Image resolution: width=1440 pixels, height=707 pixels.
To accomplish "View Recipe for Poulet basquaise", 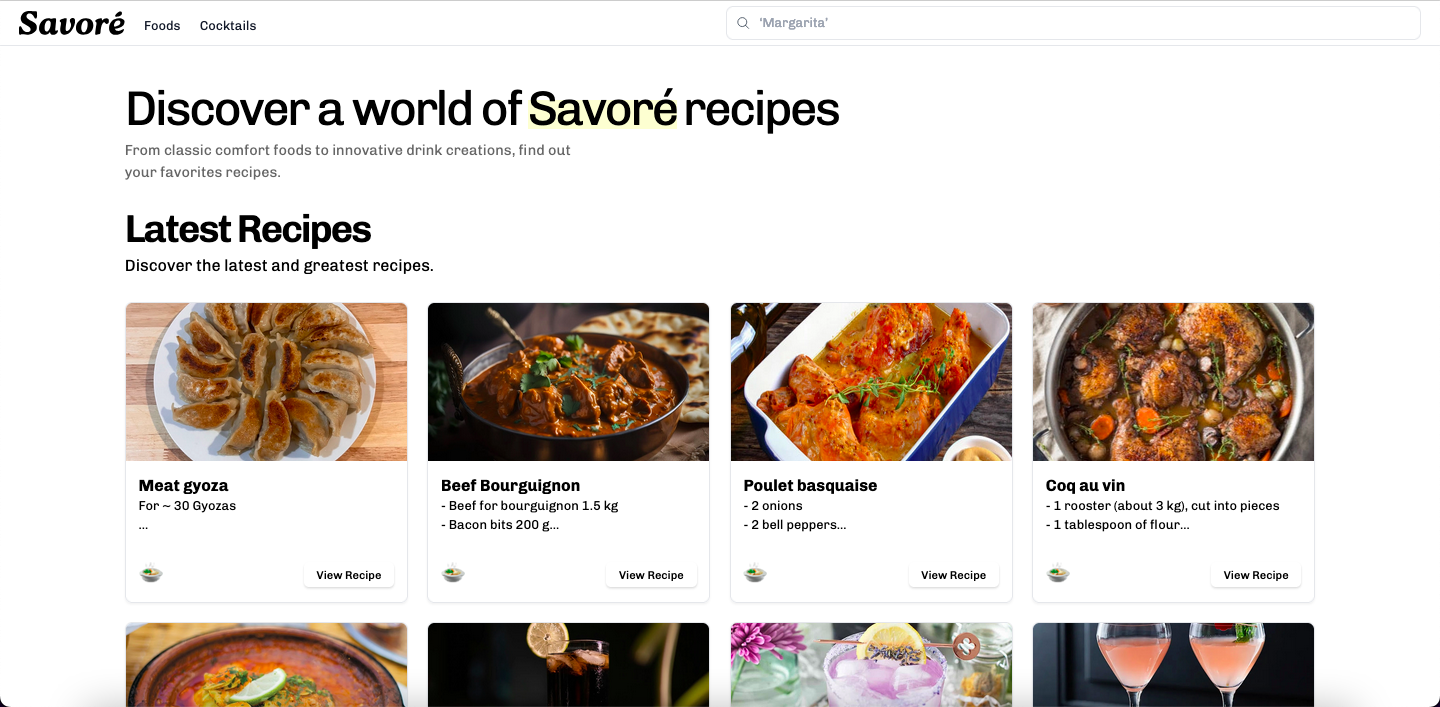I will coord(953,575).
